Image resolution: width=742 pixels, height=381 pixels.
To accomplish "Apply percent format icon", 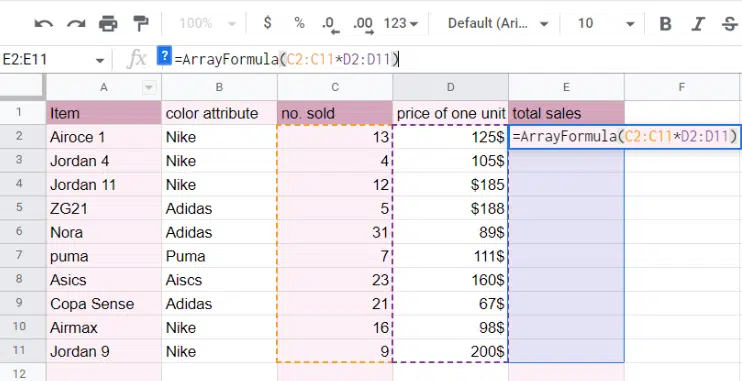I will pos(299,23).
